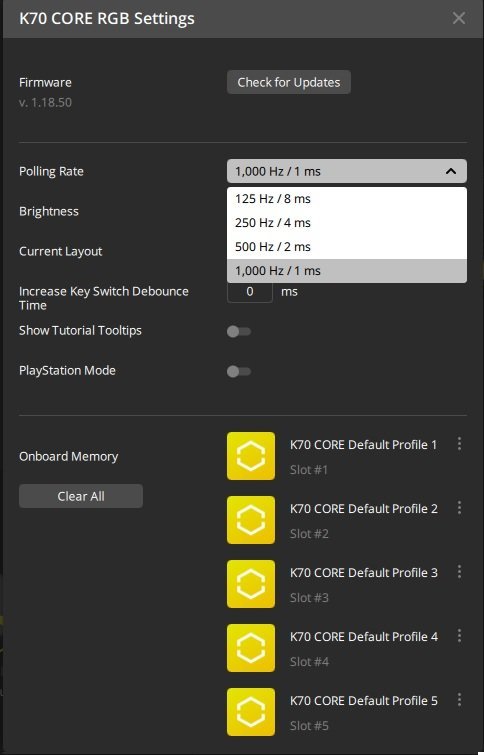Click the Onboard Memory label

click(68, 456)
